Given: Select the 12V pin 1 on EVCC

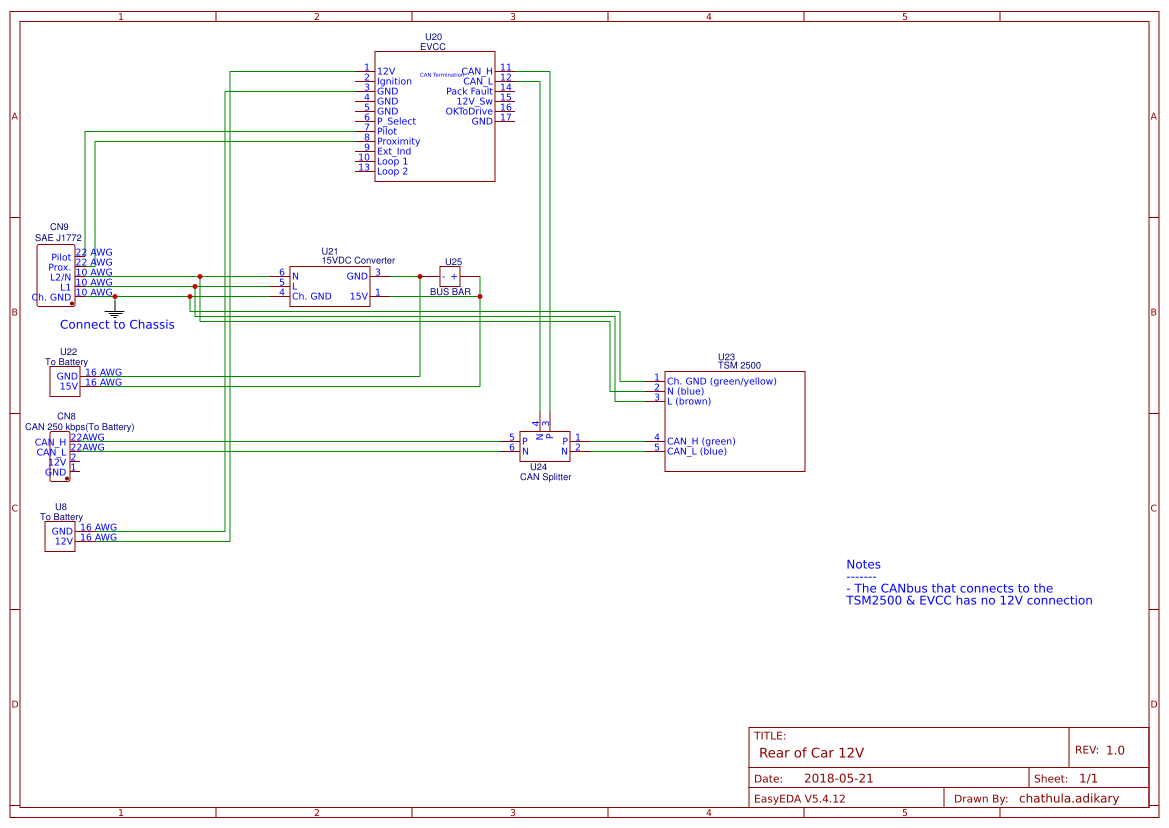Looking at the screenshot, I should click(386, 71).
